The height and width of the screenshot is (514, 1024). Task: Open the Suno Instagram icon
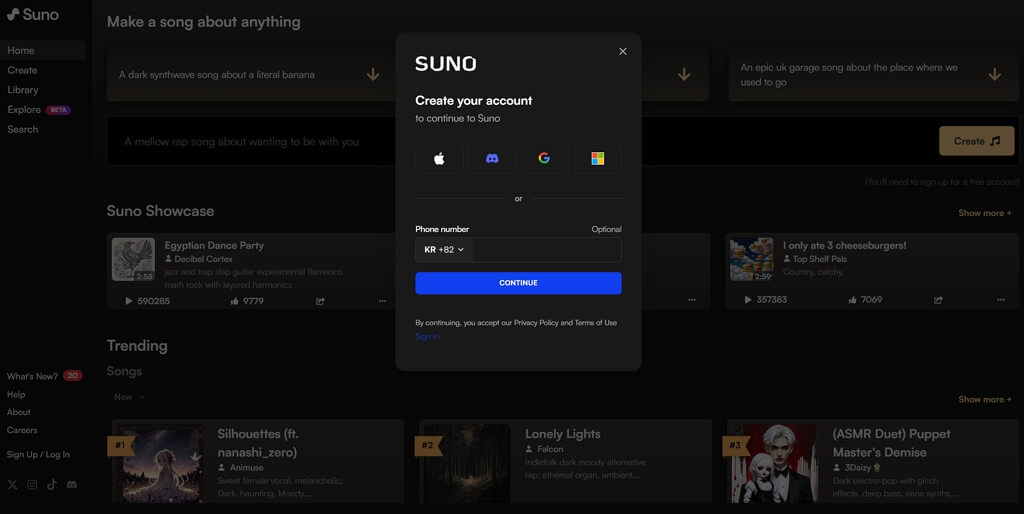tap(32, 485)
